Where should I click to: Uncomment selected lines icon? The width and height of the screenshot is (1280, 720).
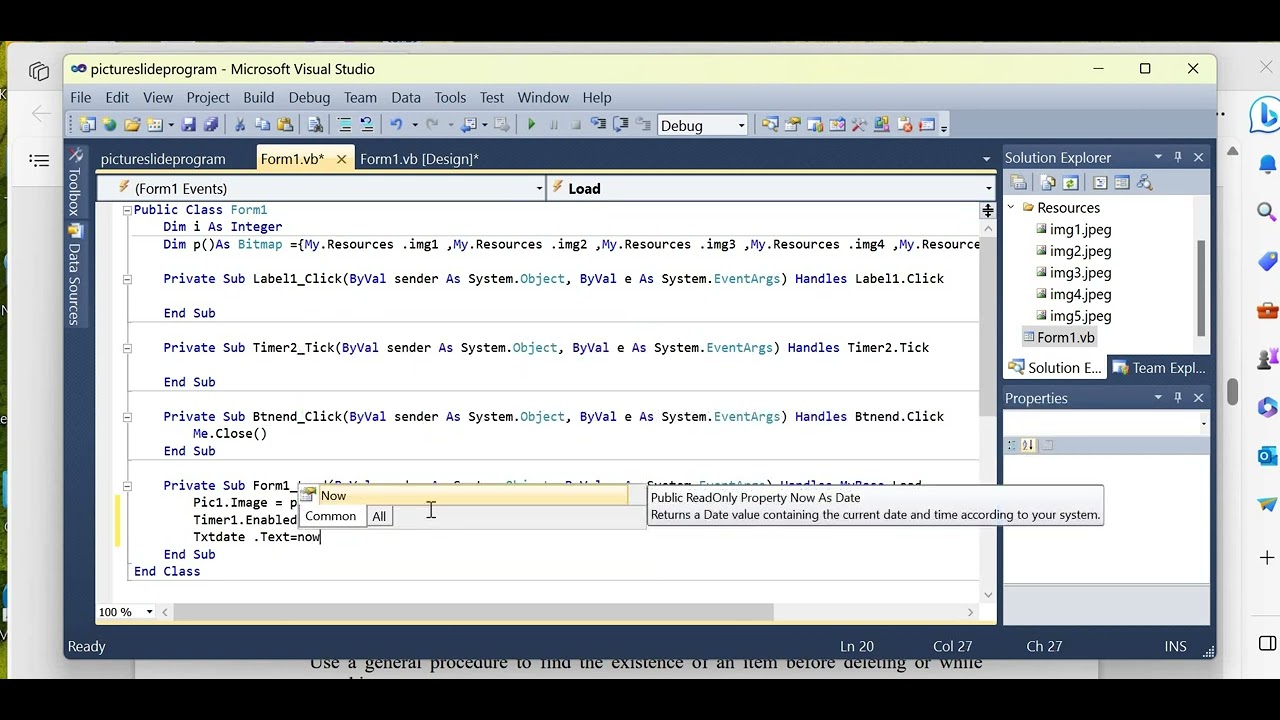click(x=366, y=125)
